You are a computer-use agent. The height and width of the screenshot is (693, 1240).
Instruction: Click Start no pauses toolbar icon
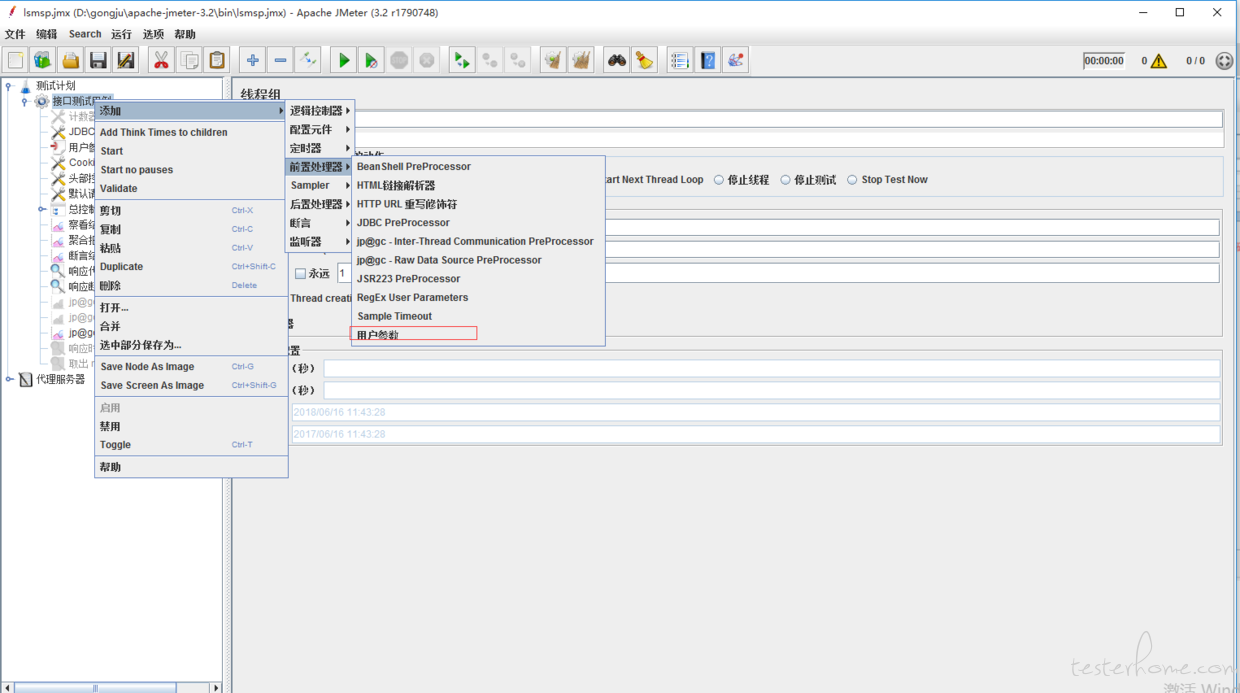pyautogui.click(x=371, y=60)
